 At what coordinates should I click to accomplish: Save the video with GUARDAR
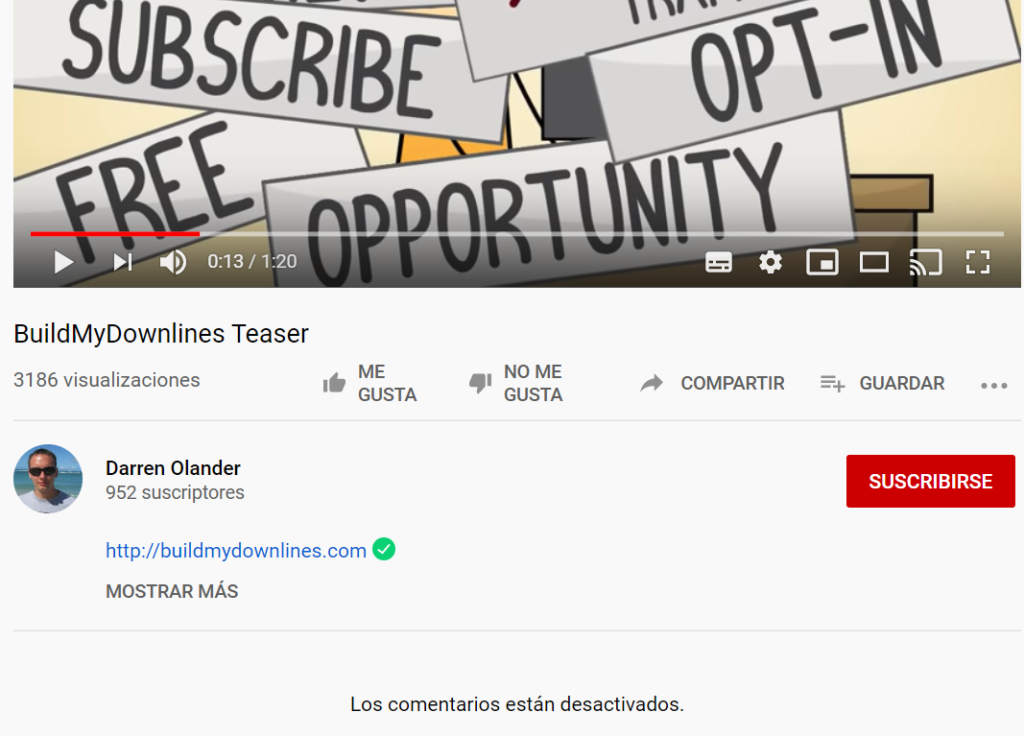tap(882, 383)
